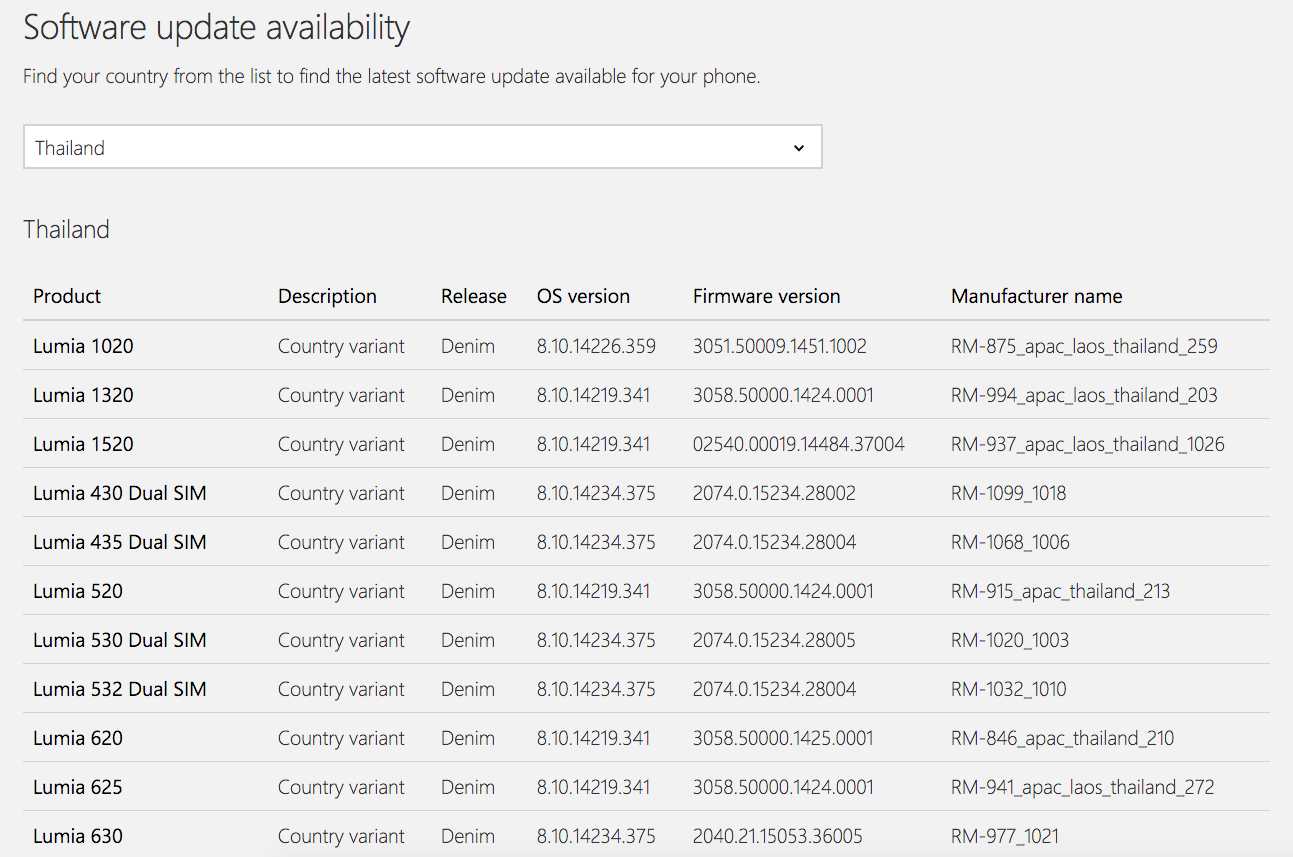1293x857 pixels.
Task: Click the RM-846_apac_thailand_210 manufacturer name
Action: tap(1062, 738)
